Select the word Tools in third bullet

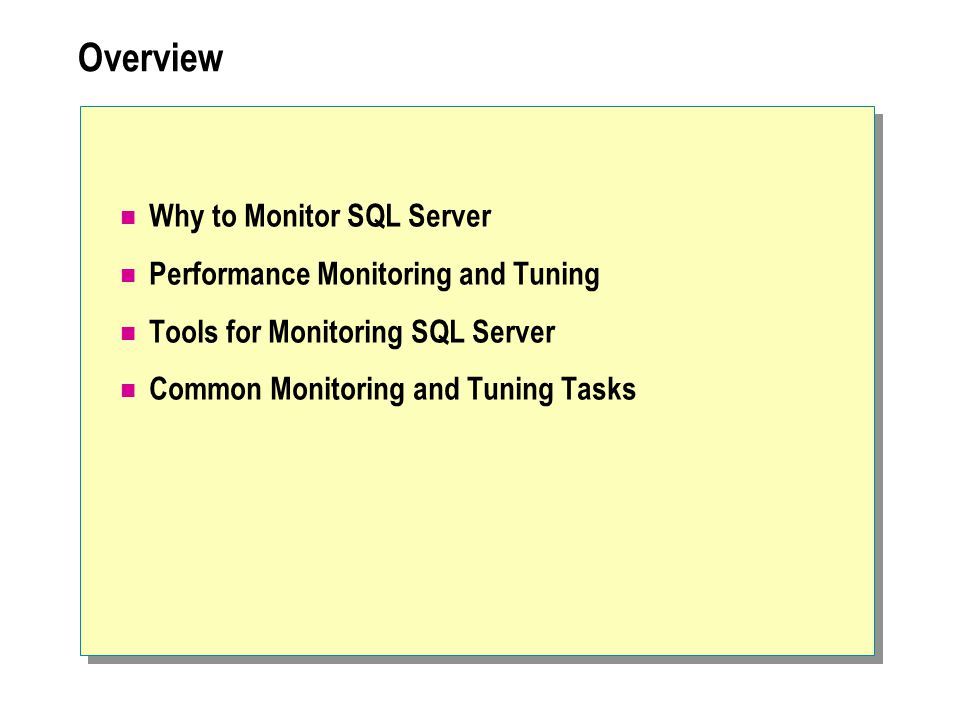point(184,332)
